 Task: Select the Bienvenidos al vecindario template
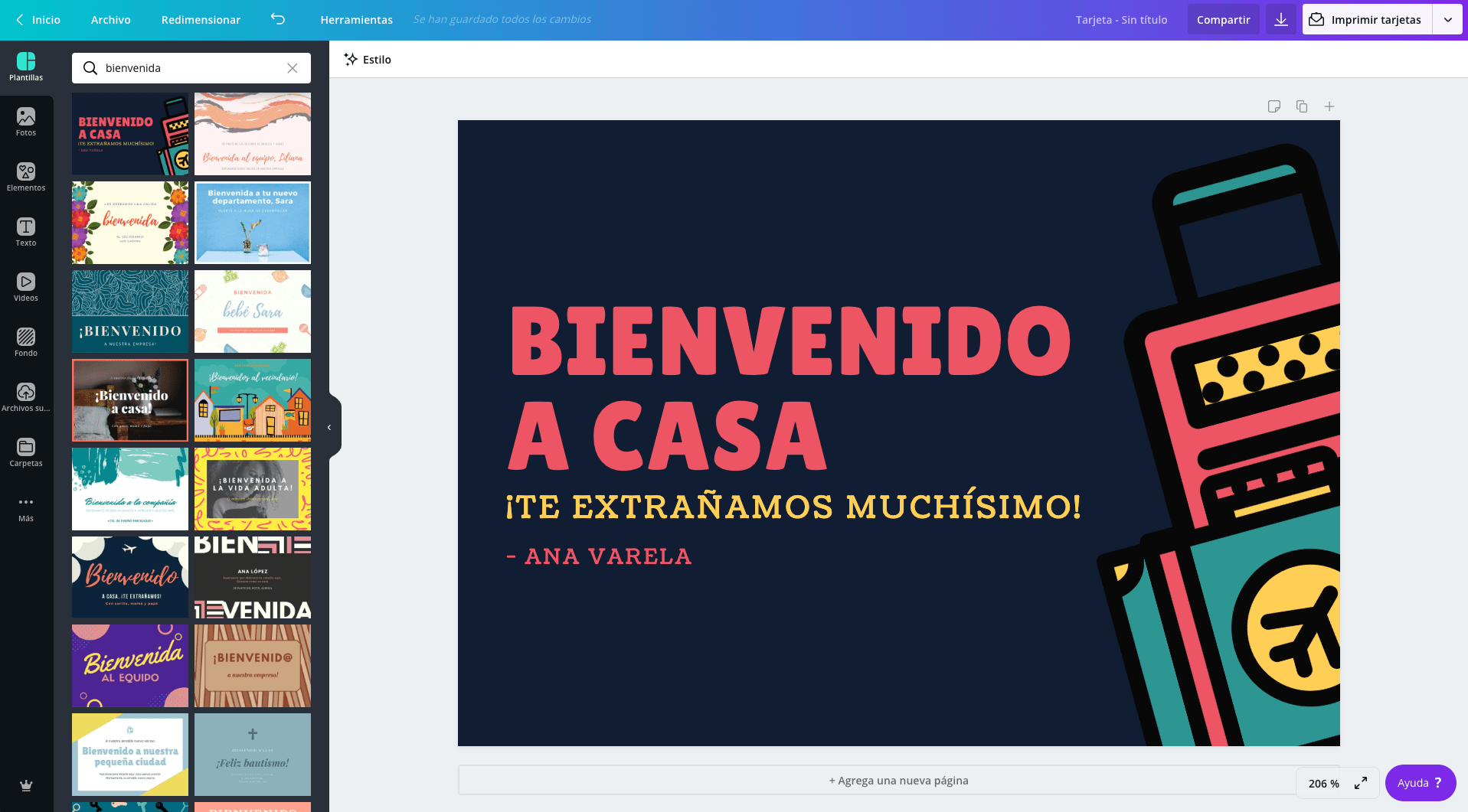pyautogui.click(x=253, y=400)
